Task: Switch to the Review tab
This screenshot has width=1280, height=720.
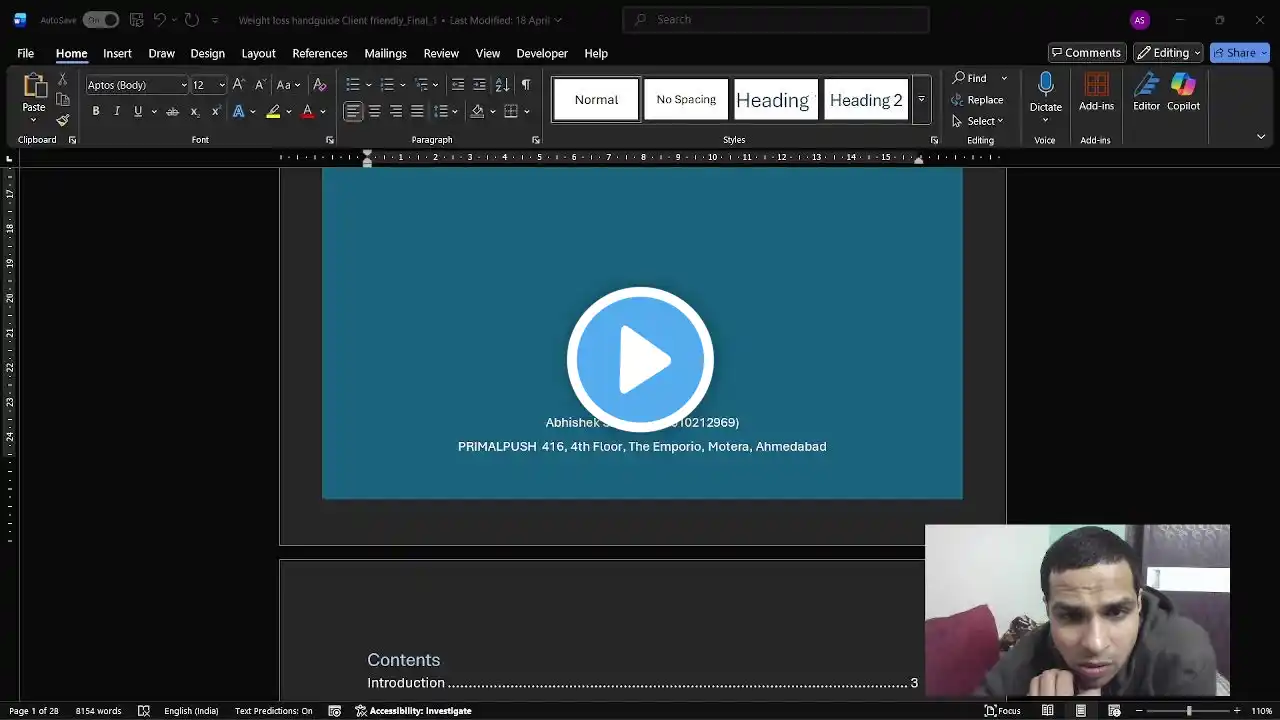Action: [441, 53]
